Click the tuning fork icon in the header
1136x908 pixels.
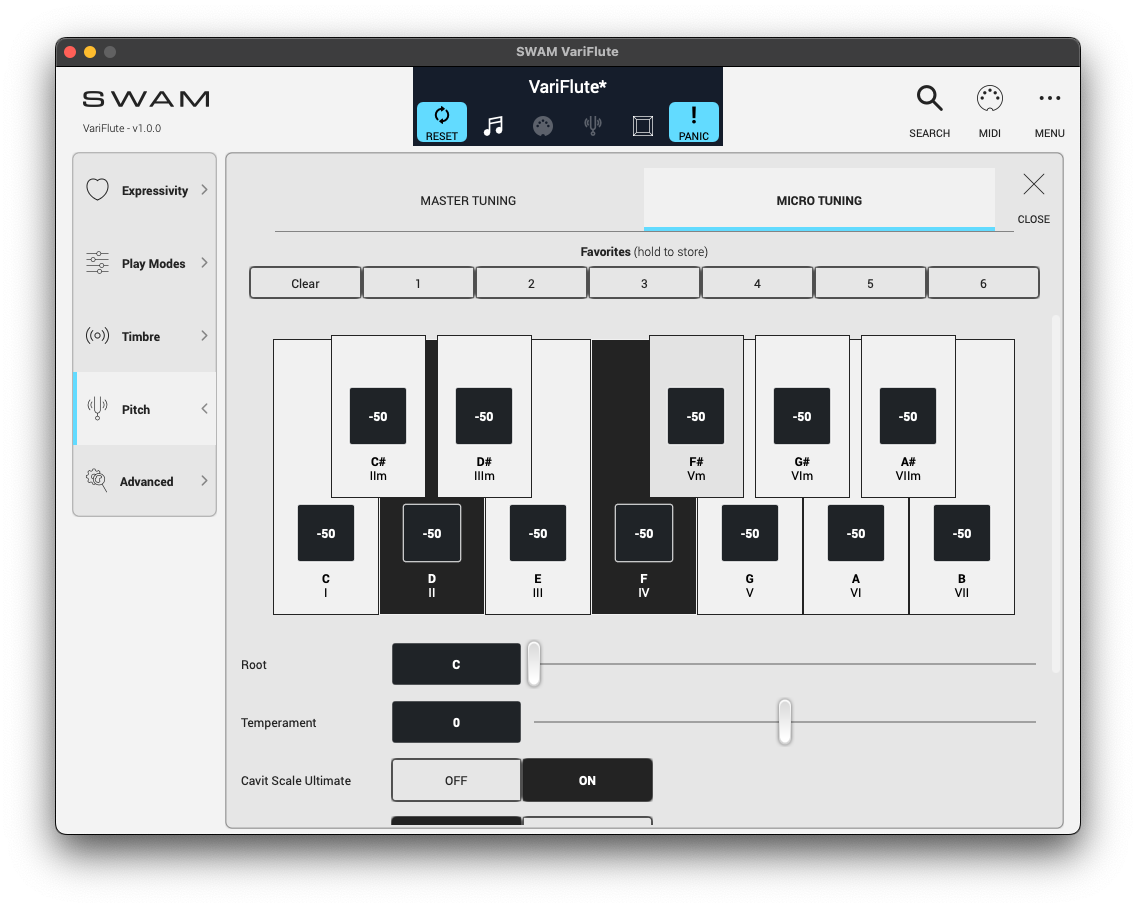pyautogui.click(x=593, y=126)
